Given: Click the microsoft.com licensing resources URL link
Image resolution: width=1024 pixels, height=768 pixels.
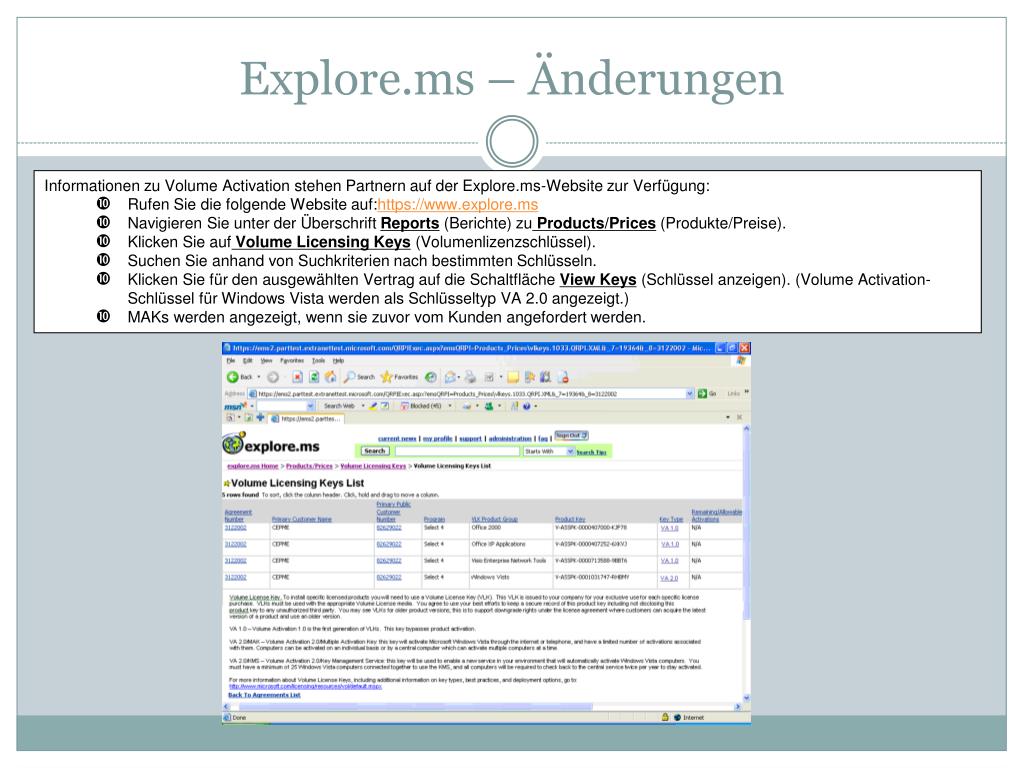Looking at the screenshot, I should click(305, 686).
